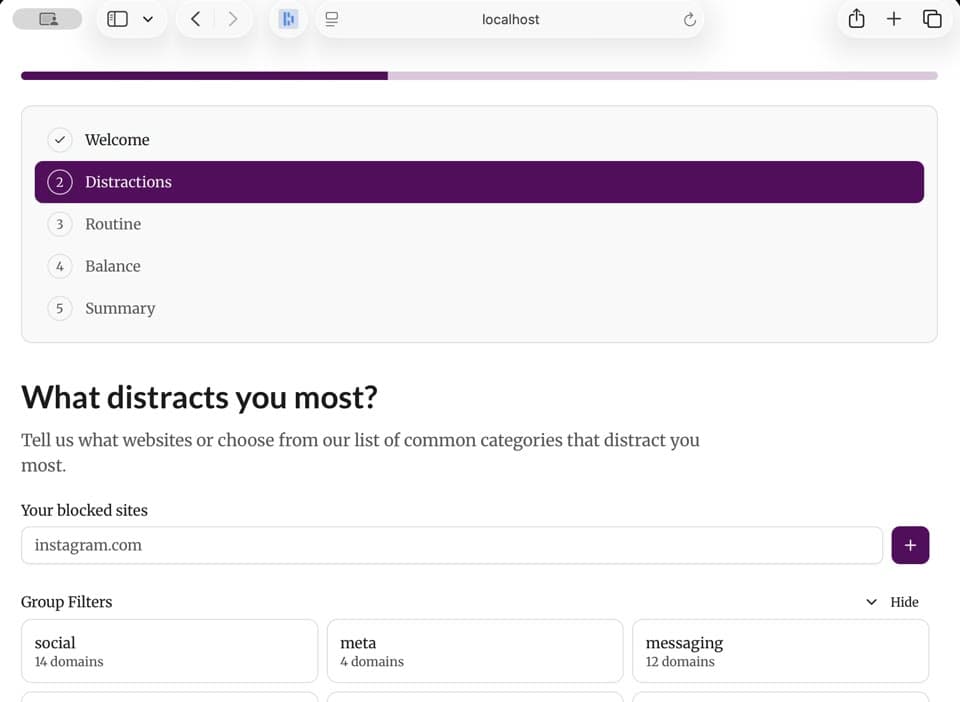Open the reader page menu icon

(x=332, y=20)
